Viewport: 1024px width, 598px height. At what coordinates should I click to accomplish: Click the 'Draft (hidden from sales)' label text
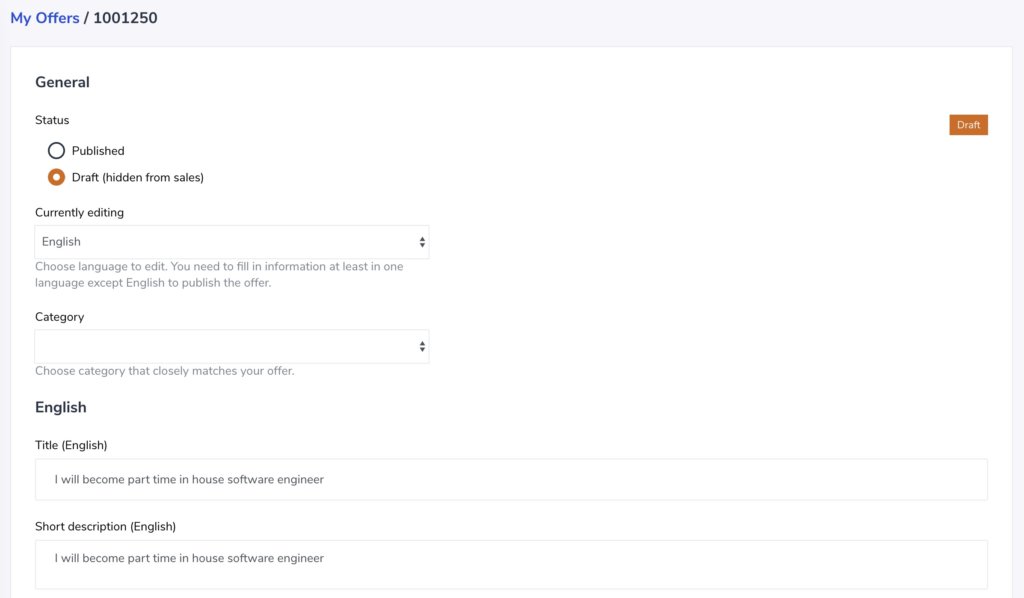click(138, 178)
